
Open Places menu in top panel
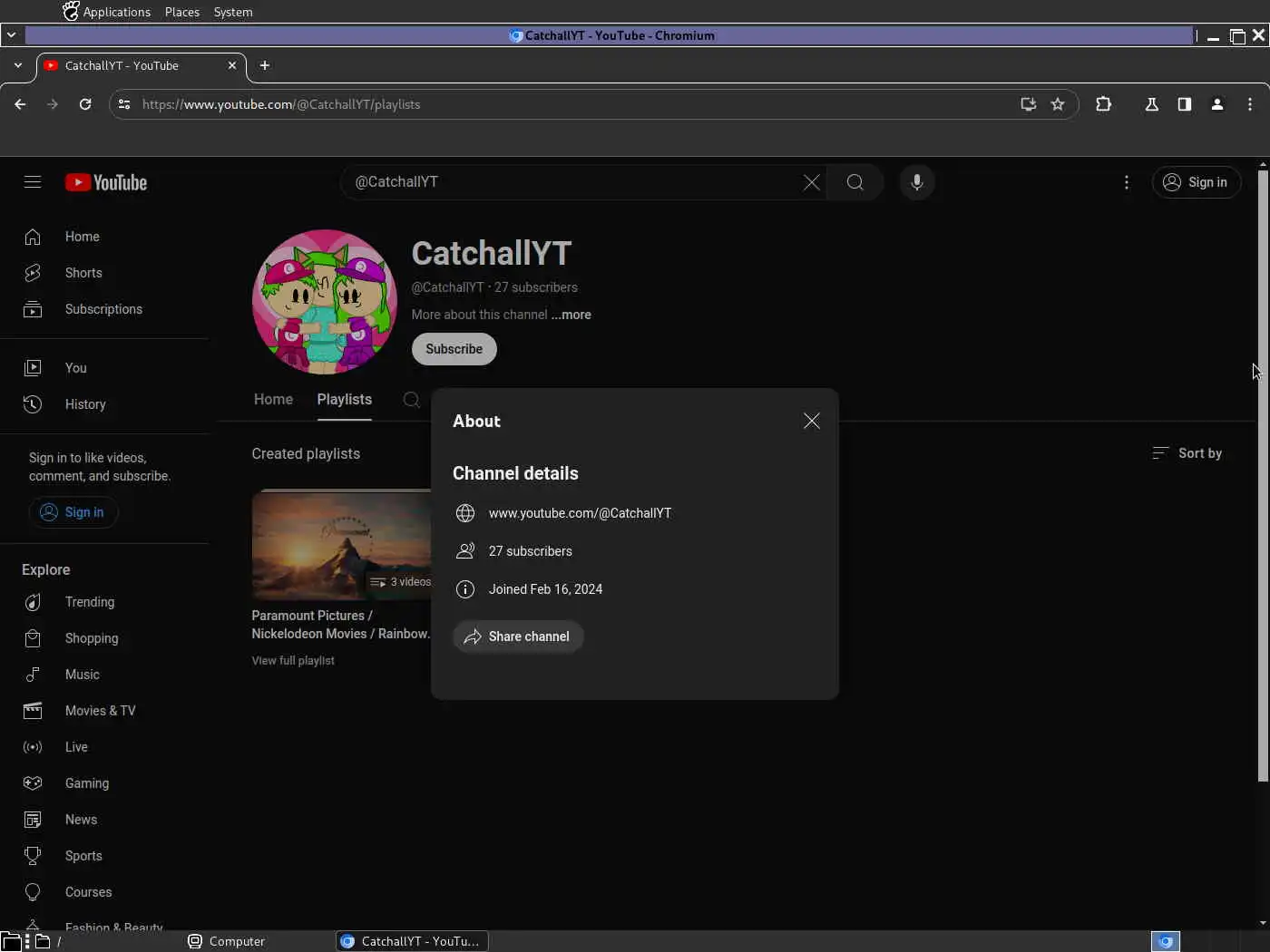click(182, 12)
